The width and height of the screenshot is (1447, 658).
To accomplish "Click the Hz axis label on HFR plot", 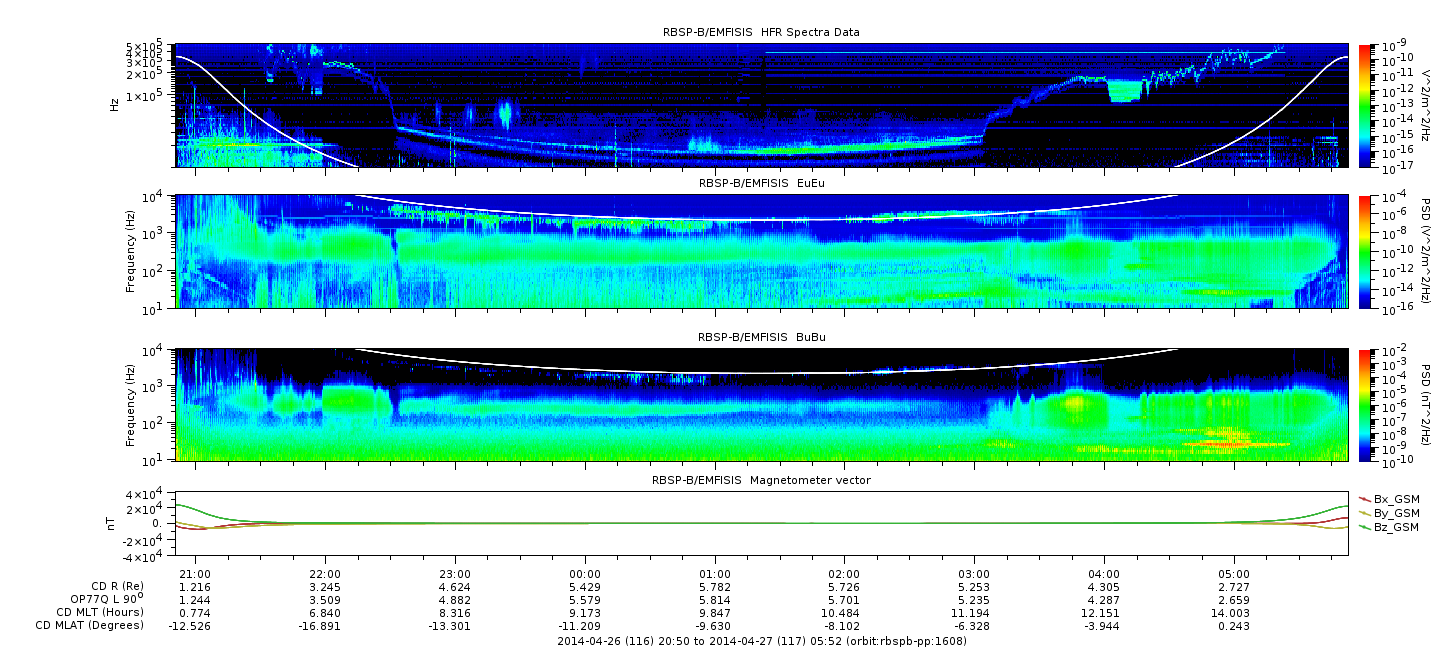I will click(x=113, y=105).
